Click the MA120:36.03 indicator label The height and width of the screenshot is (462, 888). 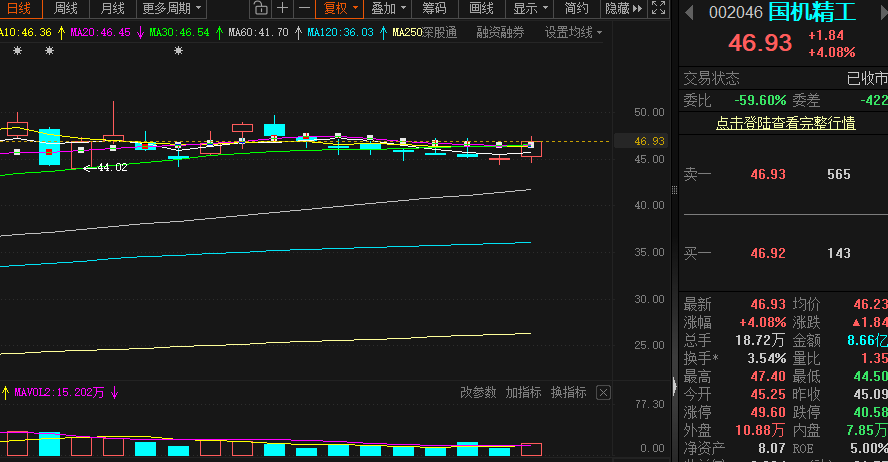[340, 33]
